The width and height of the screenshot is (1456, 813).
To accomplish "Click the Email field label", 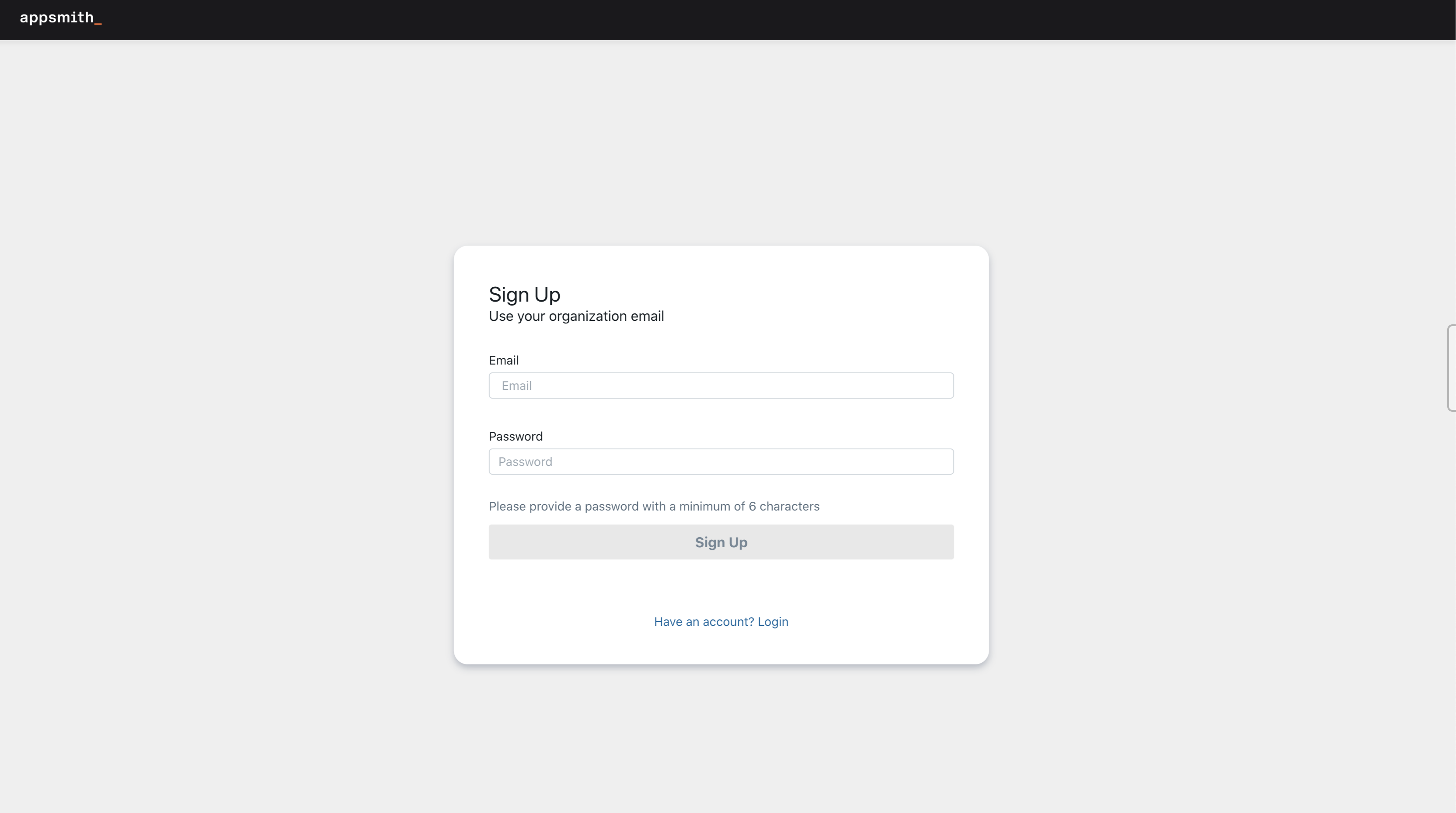I will pos(503,361).
